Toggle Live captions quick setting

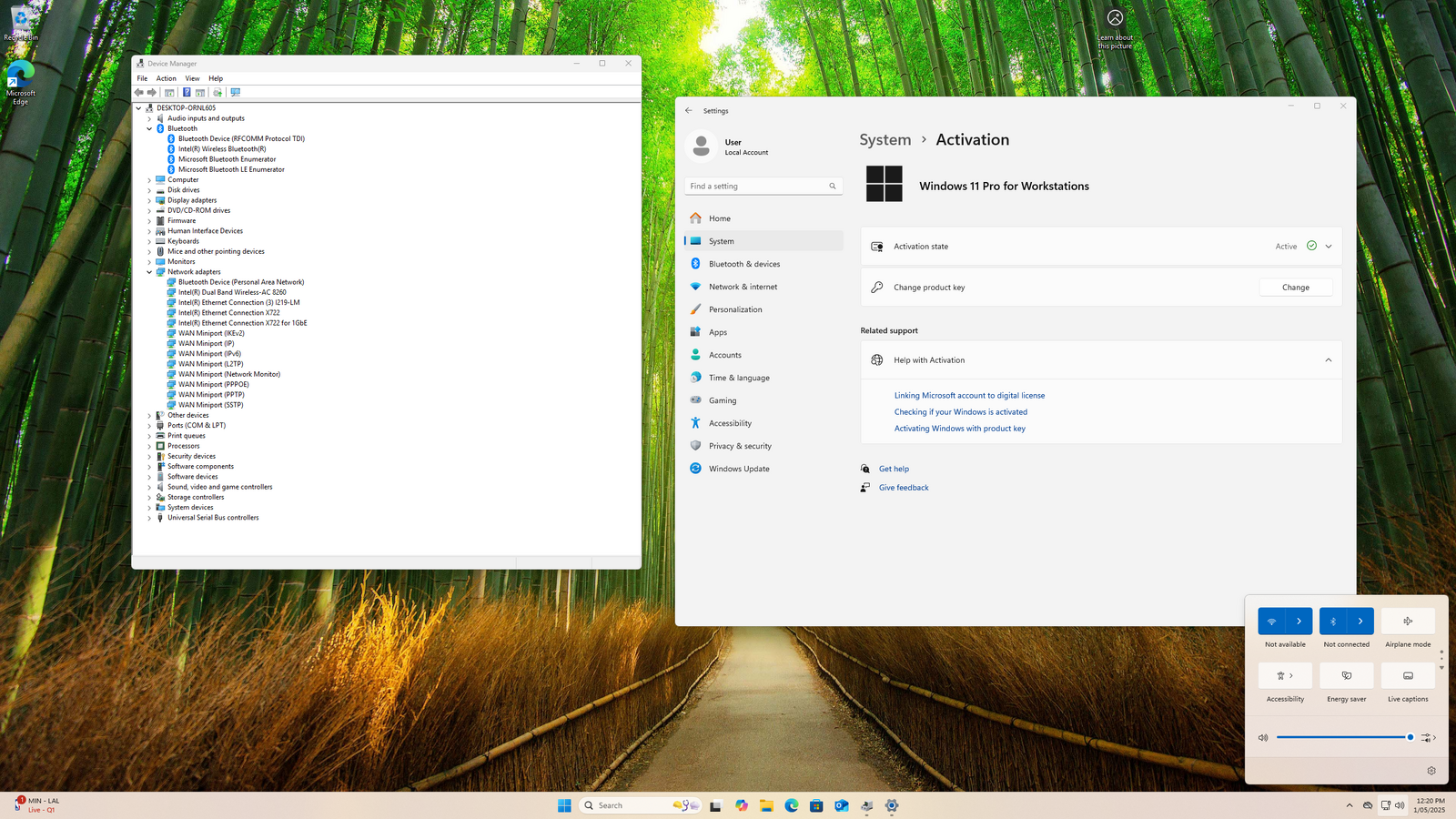tap(1408, 676)
